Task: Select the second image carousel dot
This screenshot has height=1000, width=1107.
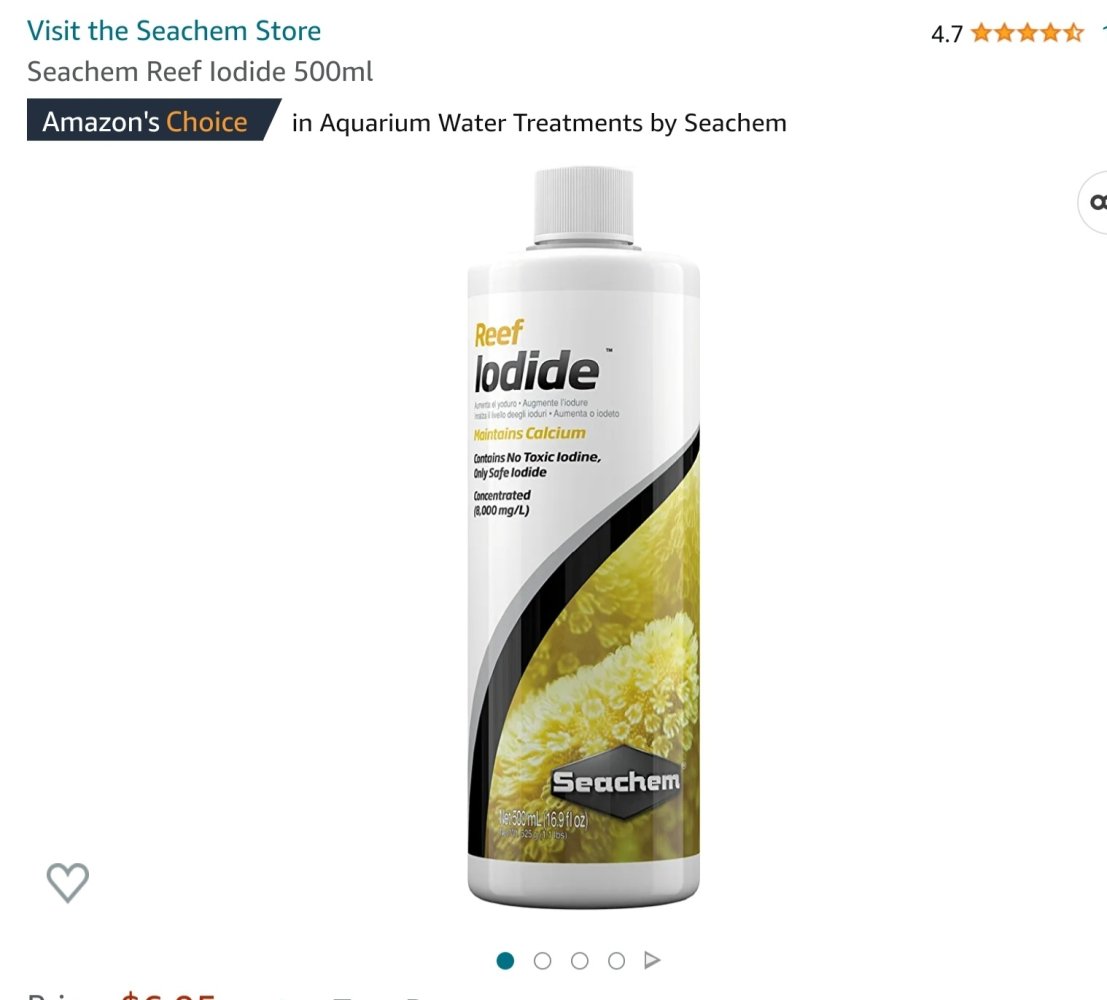Action: [x=542, y=960]
